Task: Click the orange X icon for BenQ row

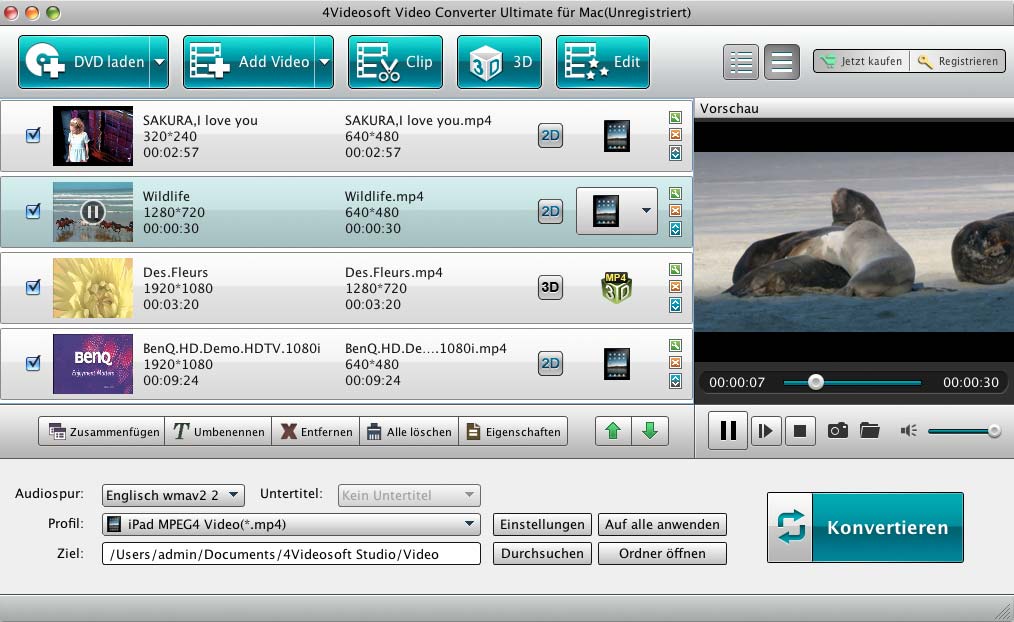Action: coord(675,363)
